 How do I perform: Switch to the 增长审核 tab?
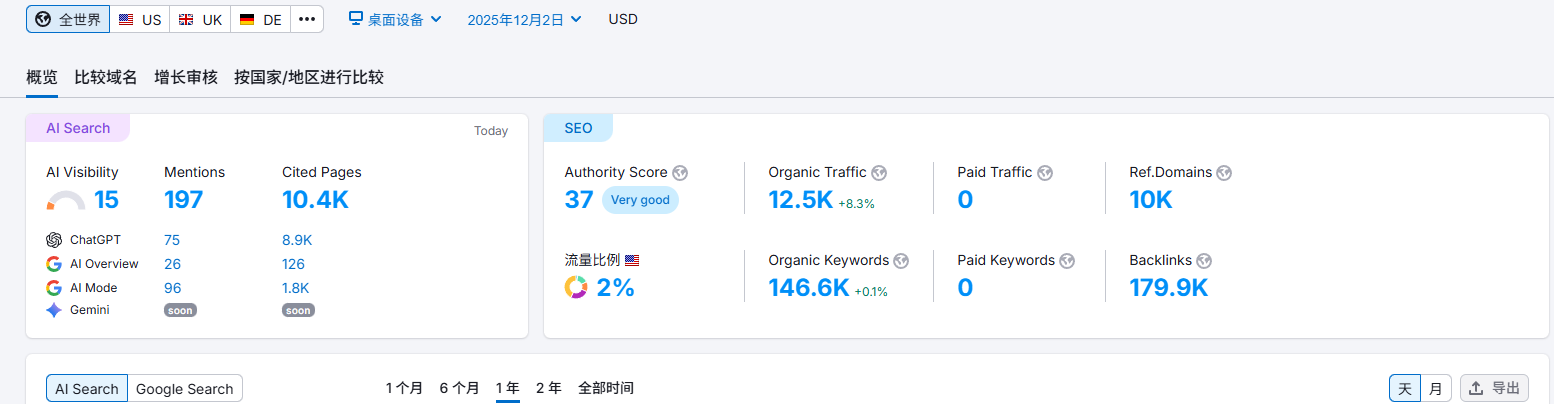pyautogui.click(x=186, y=77)
